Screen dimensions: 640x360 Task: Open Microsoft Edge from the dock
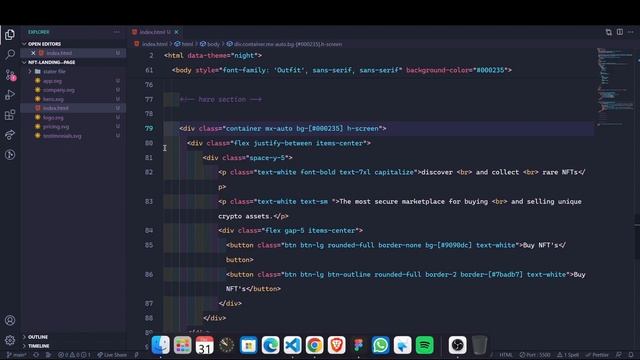(271, 345)
